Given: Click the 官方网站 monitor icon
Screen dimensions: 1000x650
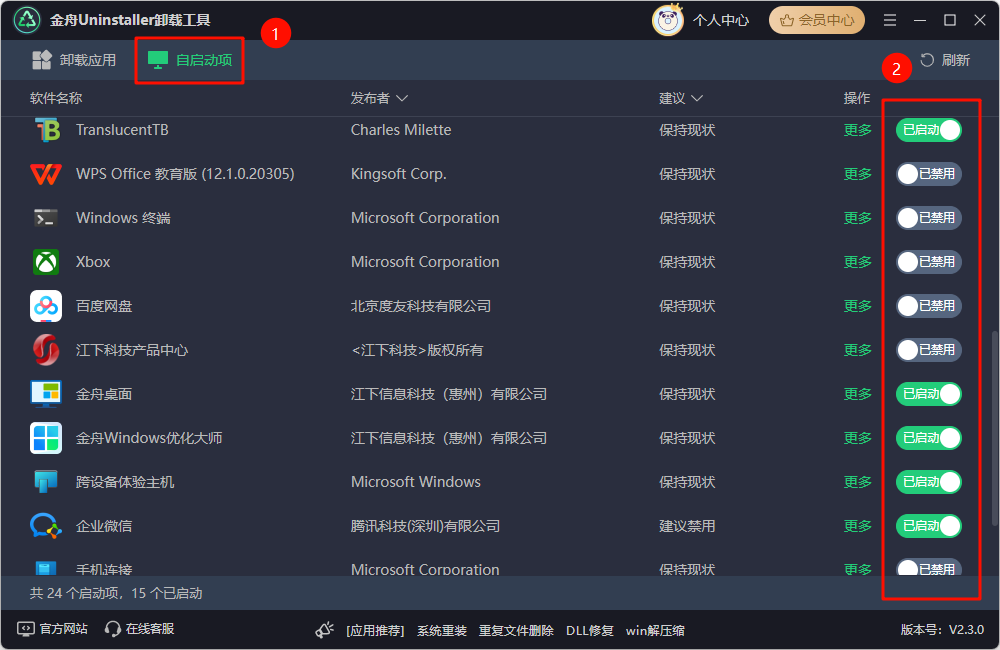Looking at the screenshot, I should (x=26, y=629).
